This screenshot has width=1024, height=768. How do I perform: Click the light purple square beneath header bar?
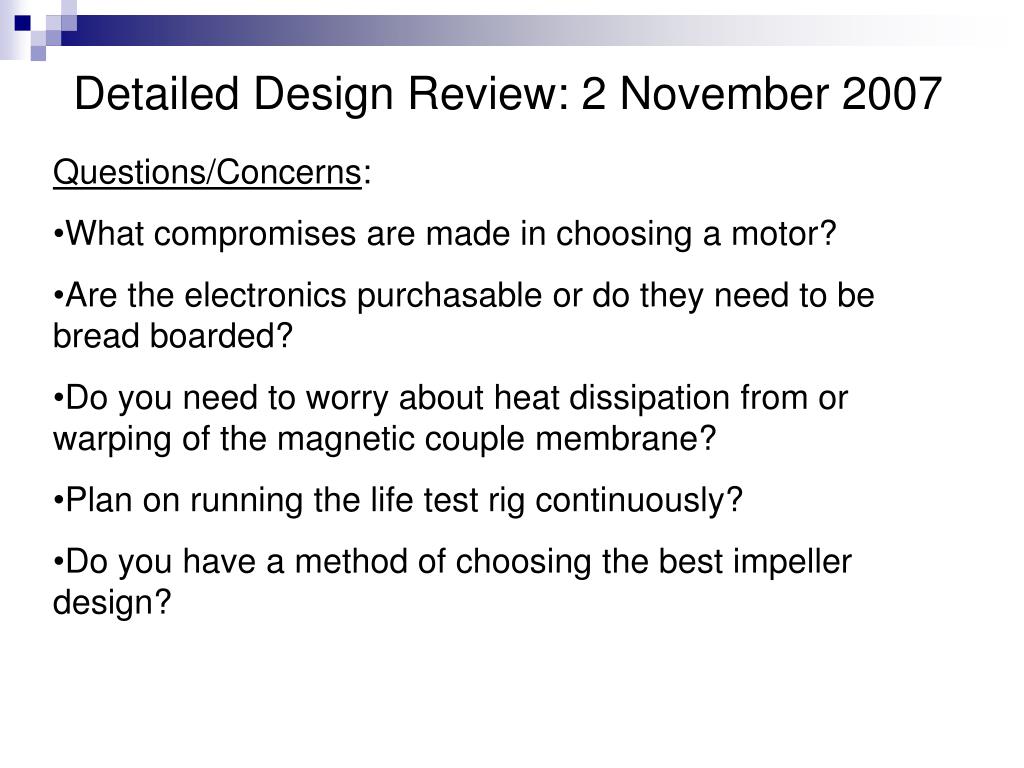click(38, 53)
